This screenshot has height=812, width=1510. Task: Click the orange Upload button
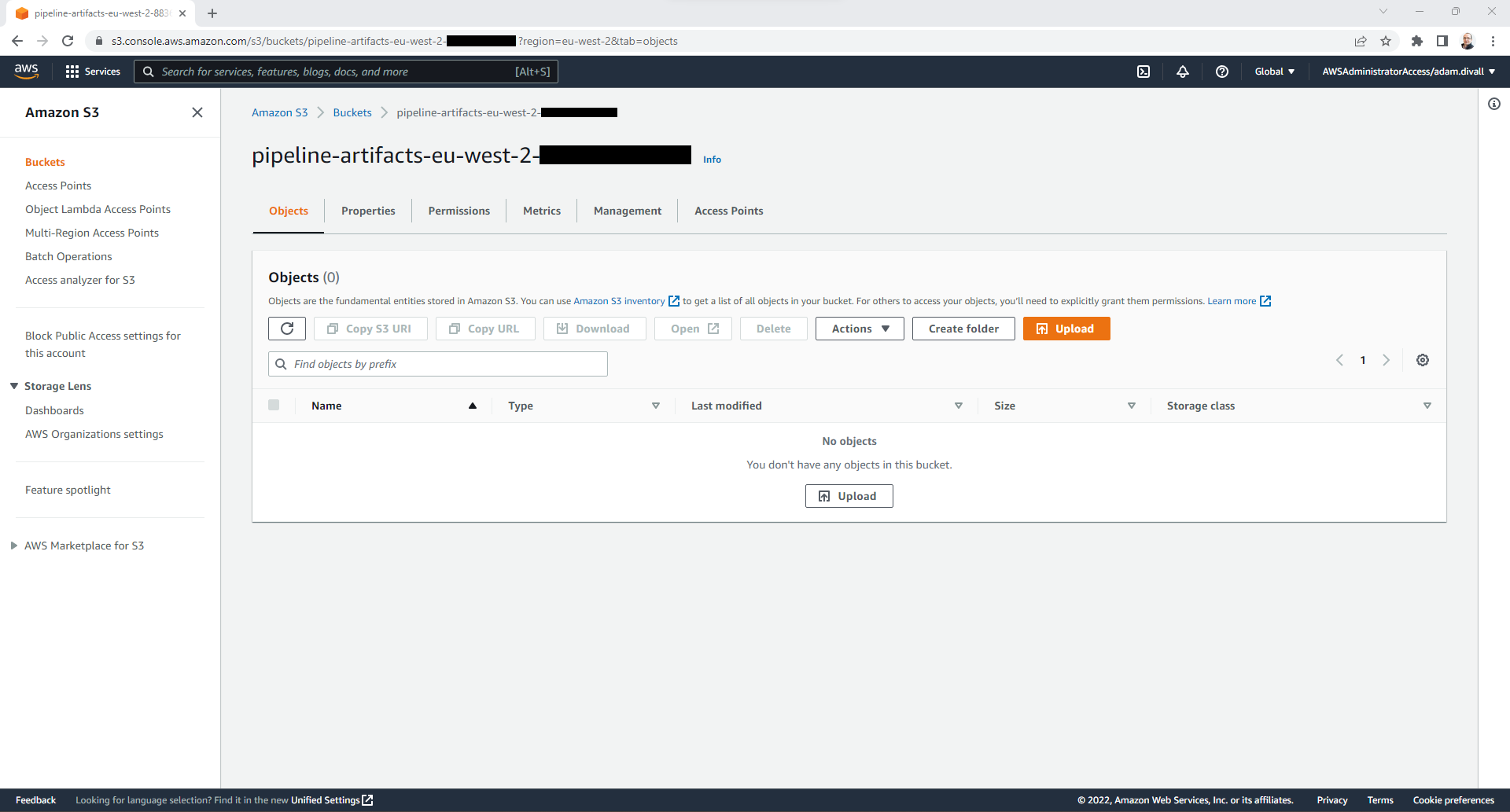pos(1066,329)
